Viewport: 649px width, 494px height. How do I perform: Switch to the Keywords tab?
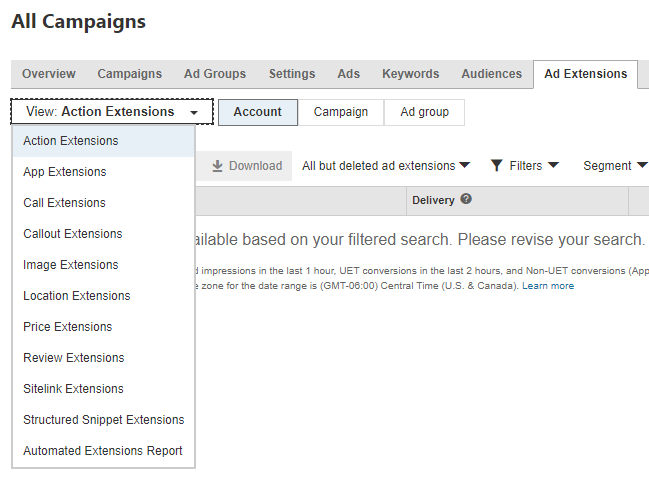click(x=411, y=74)
